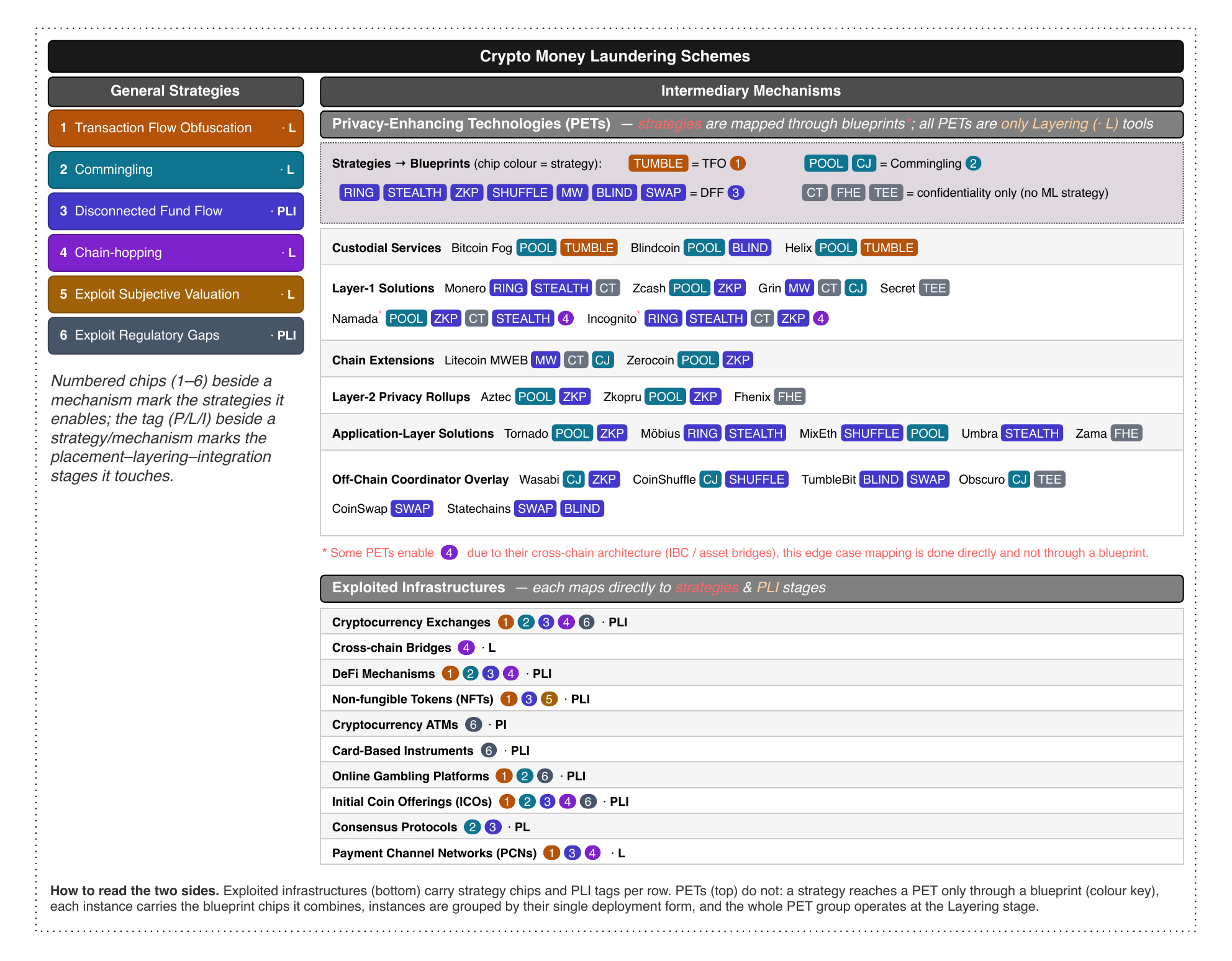Click the bold 'How to read the two sides.' text

pos(135,890)
